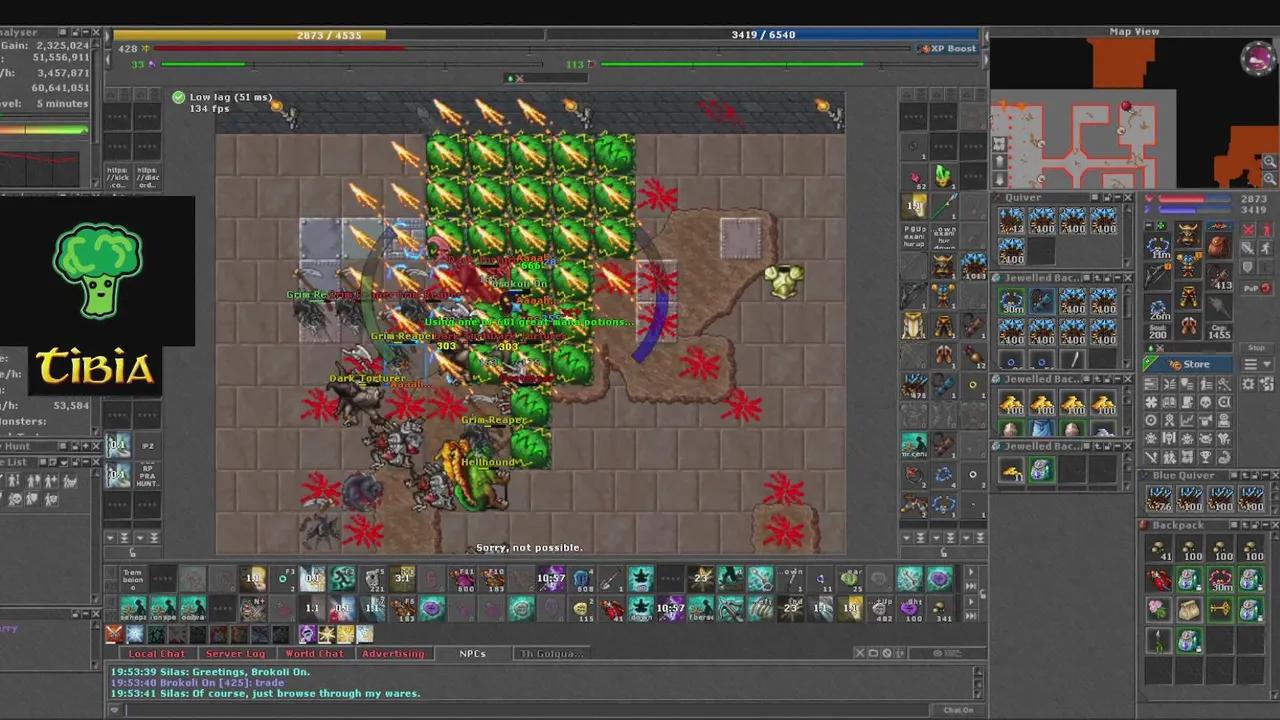Open the gear settings icon

pyautogui.click(x=1248, y=385)
